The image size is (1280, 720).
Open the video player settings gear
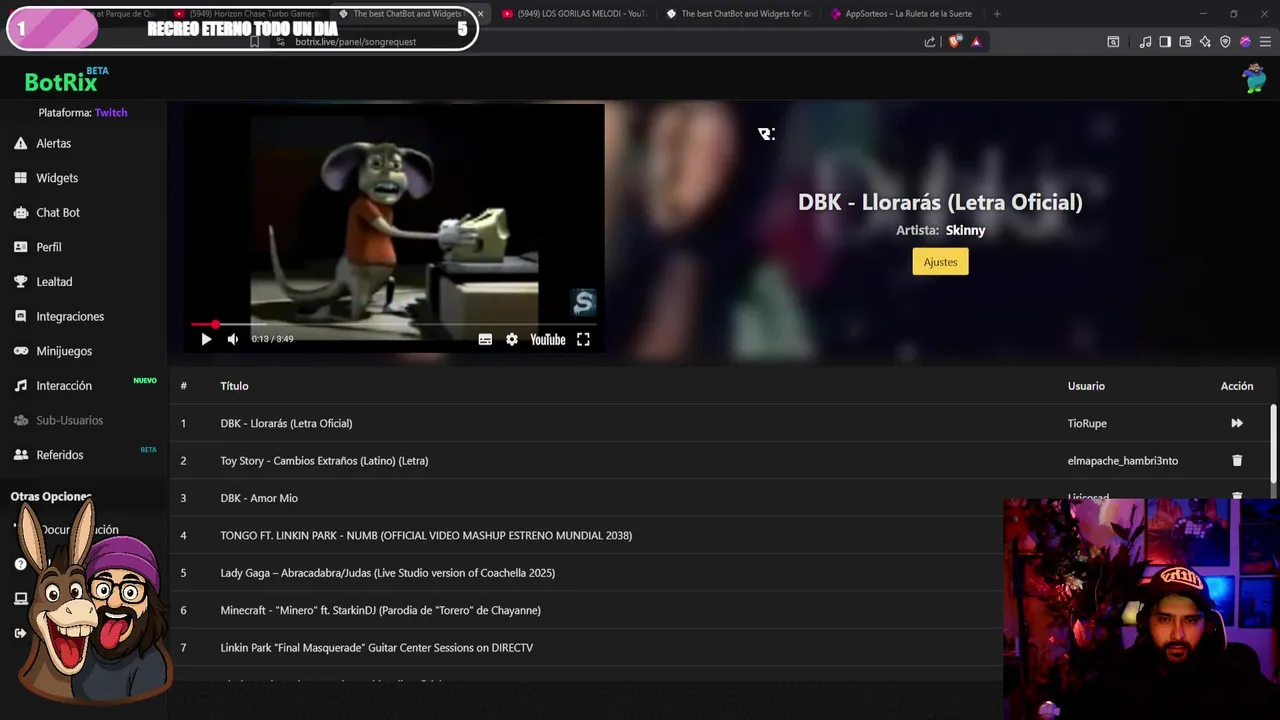pyautogui.click(x=512, y=340)
